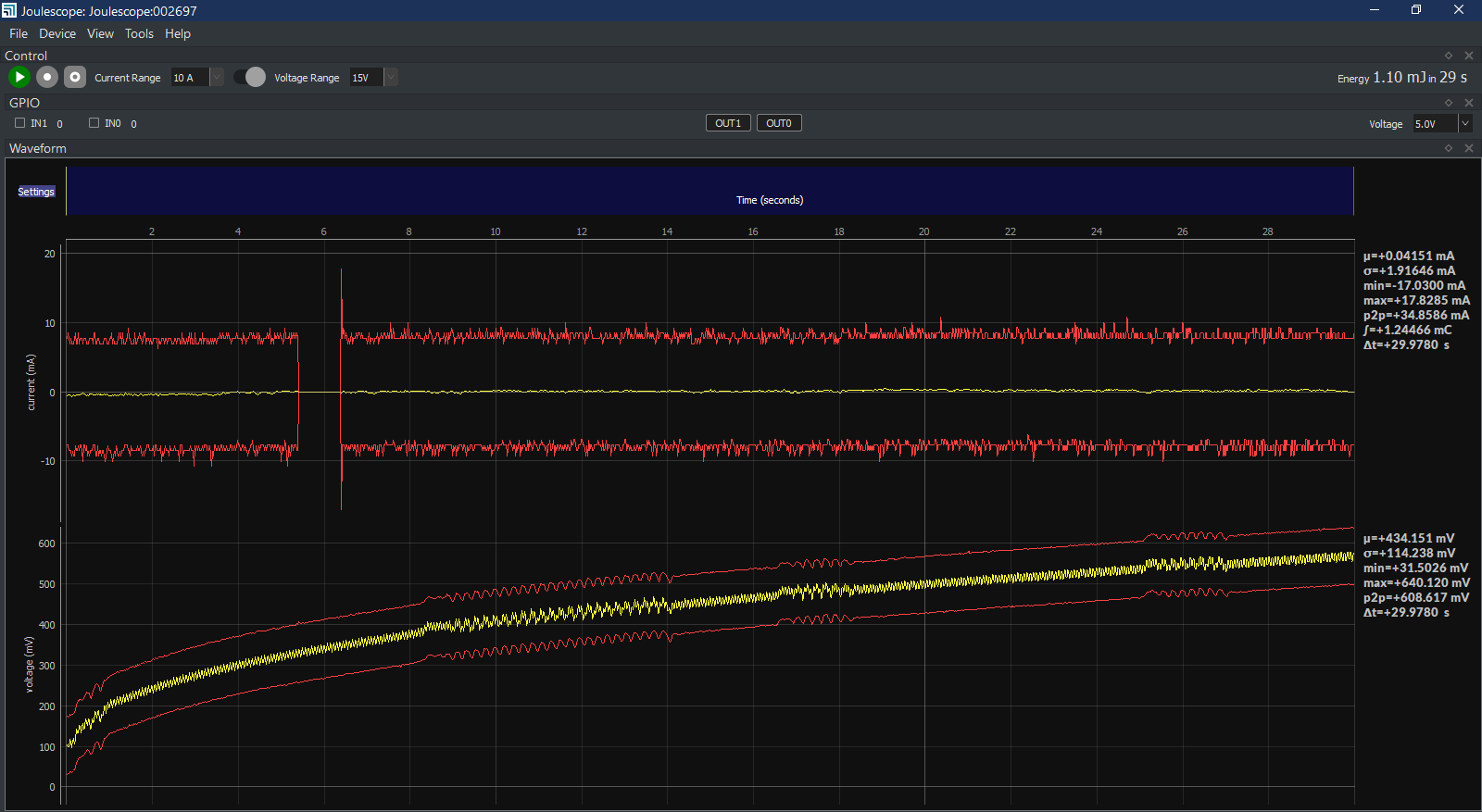Screen dimensions: 1482x812
Task: Open waveform Settings
Action: pyautogui.click(x=36, y=192)
